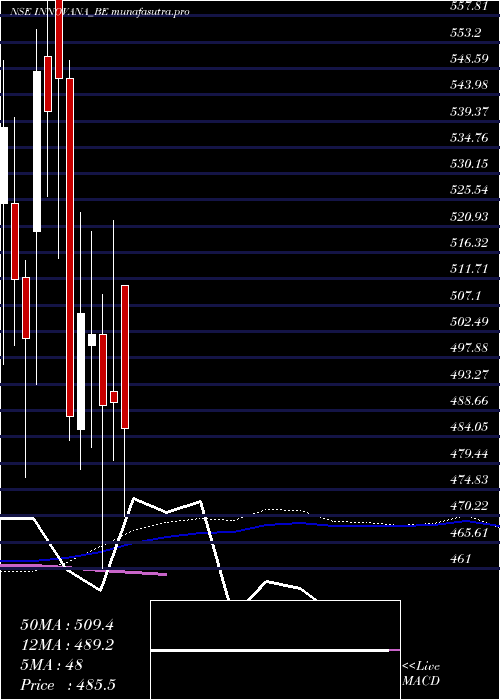The height and width of the screenshot is (700, 500).
Task: Click the 'NSE INNOVANA_BE munafasutra.pro' chart title
Action: pos(99,12)
